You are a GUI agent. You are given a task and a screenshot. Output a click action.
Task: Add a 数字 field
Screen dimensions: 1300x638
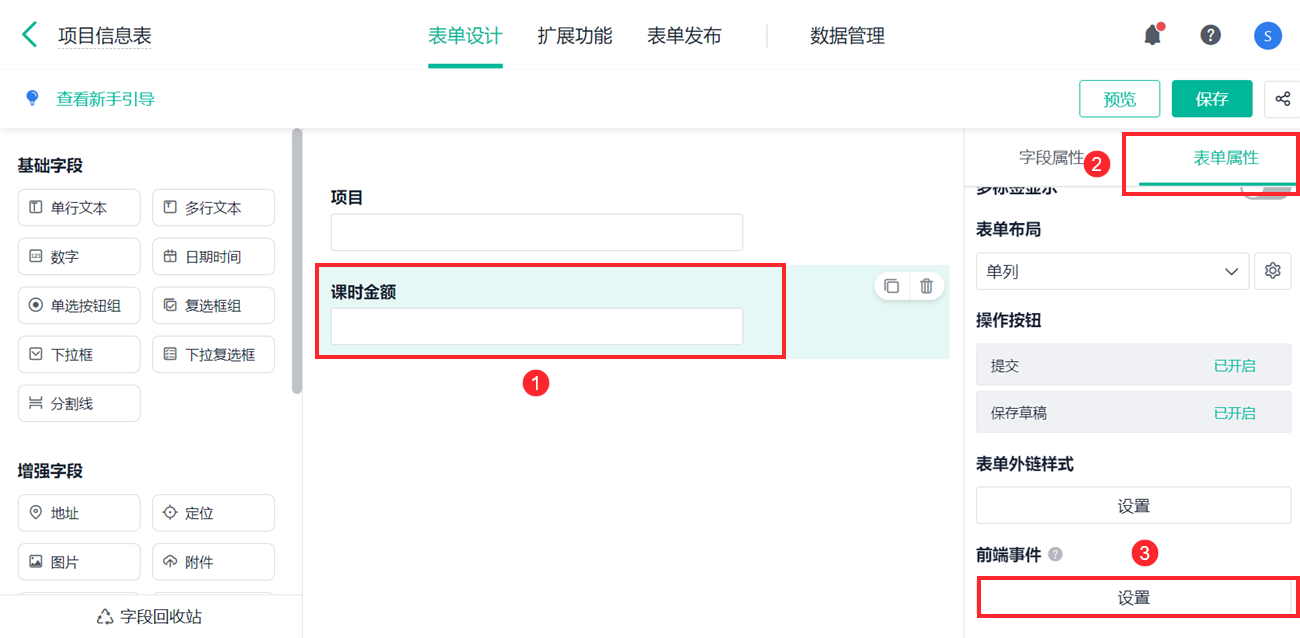(x=79, y=257)
